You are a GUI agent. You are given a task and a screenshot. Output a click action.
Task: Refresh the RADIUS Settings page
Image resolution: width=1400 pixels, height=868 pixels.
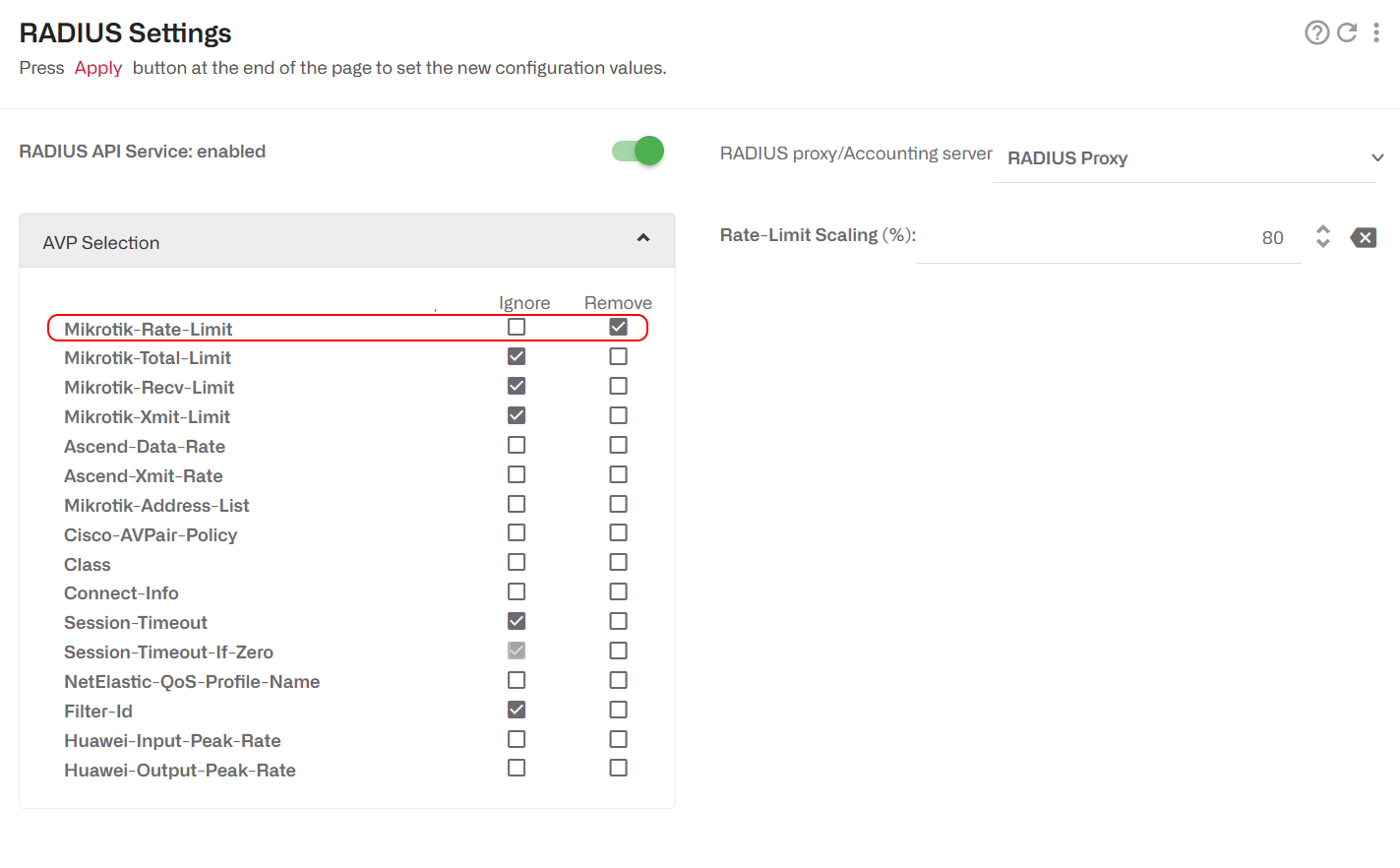[x=1347, y=32]
